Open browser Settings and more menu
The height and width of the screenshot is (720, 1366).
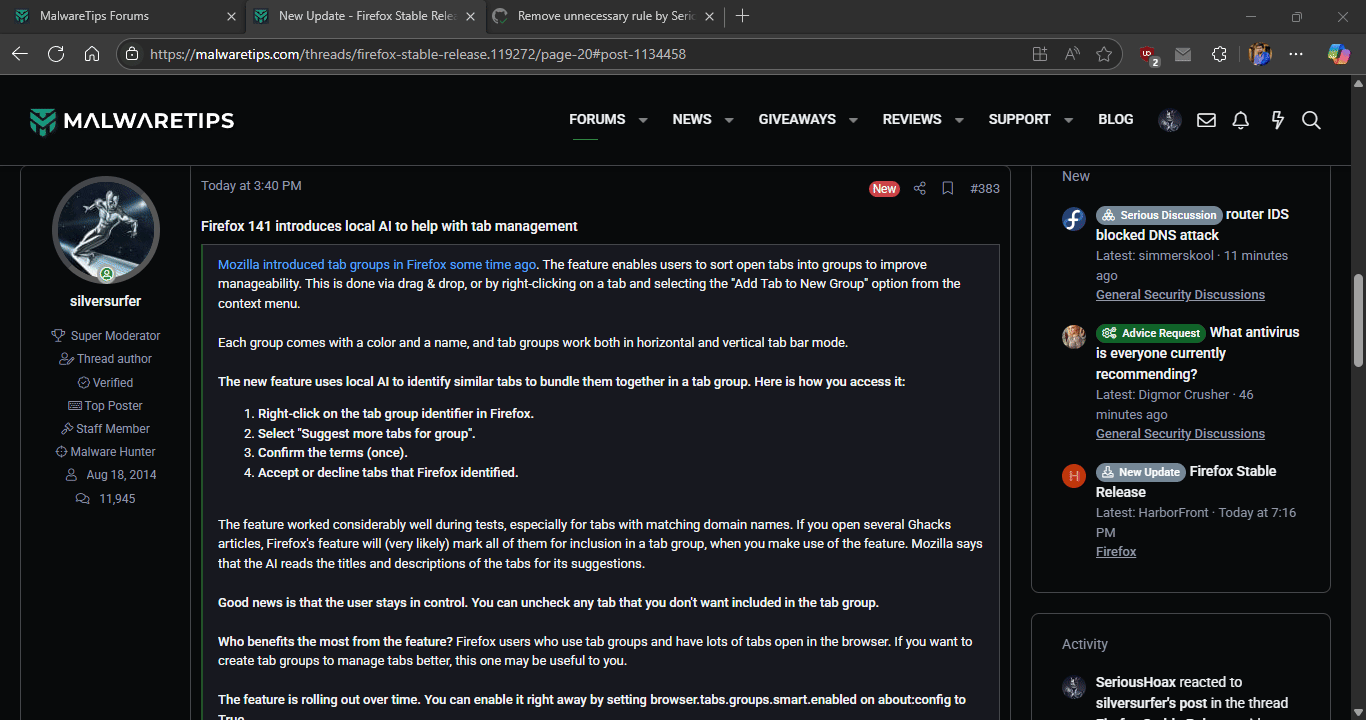(x=1296, y=54)
